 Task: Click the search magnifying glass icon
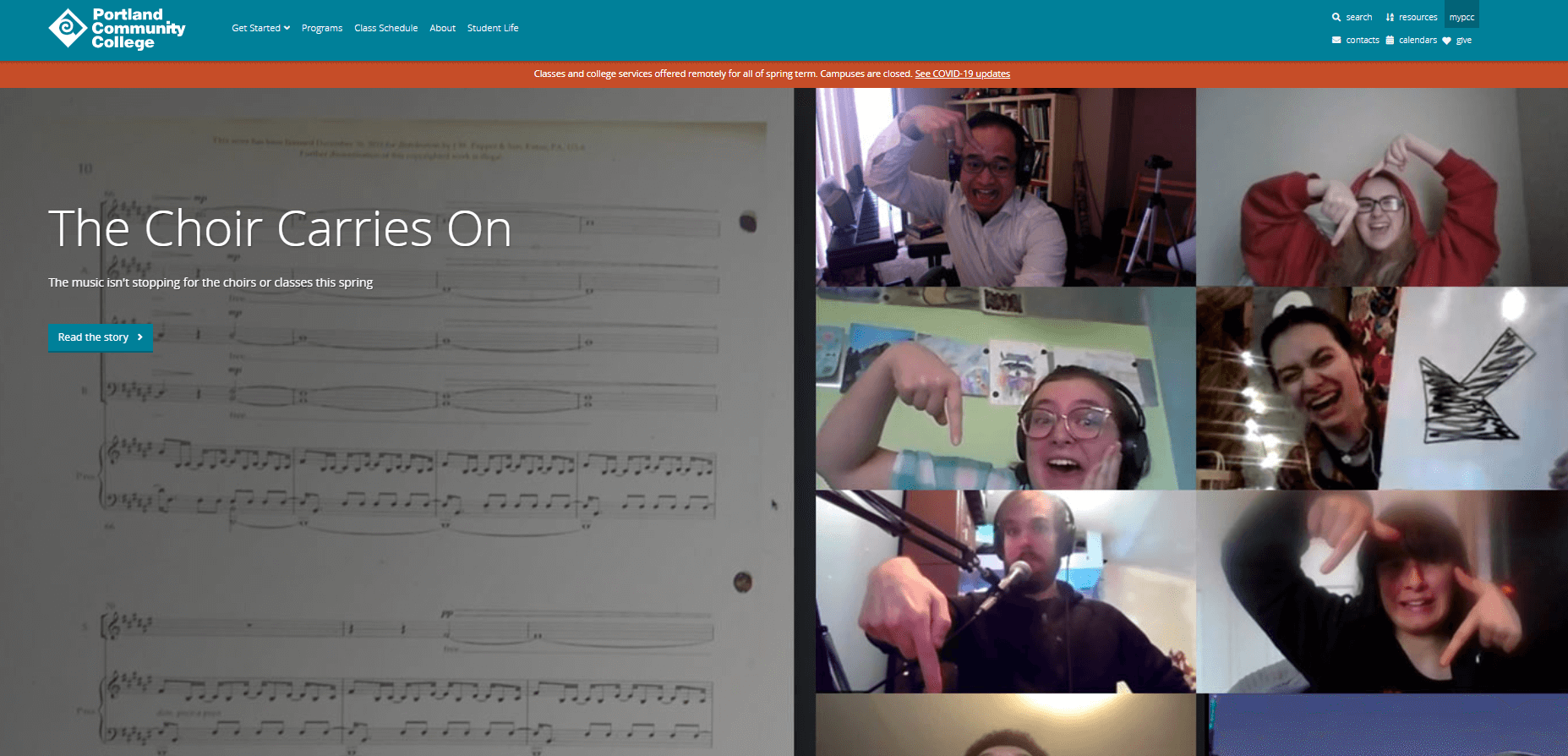pos(1336,17)
